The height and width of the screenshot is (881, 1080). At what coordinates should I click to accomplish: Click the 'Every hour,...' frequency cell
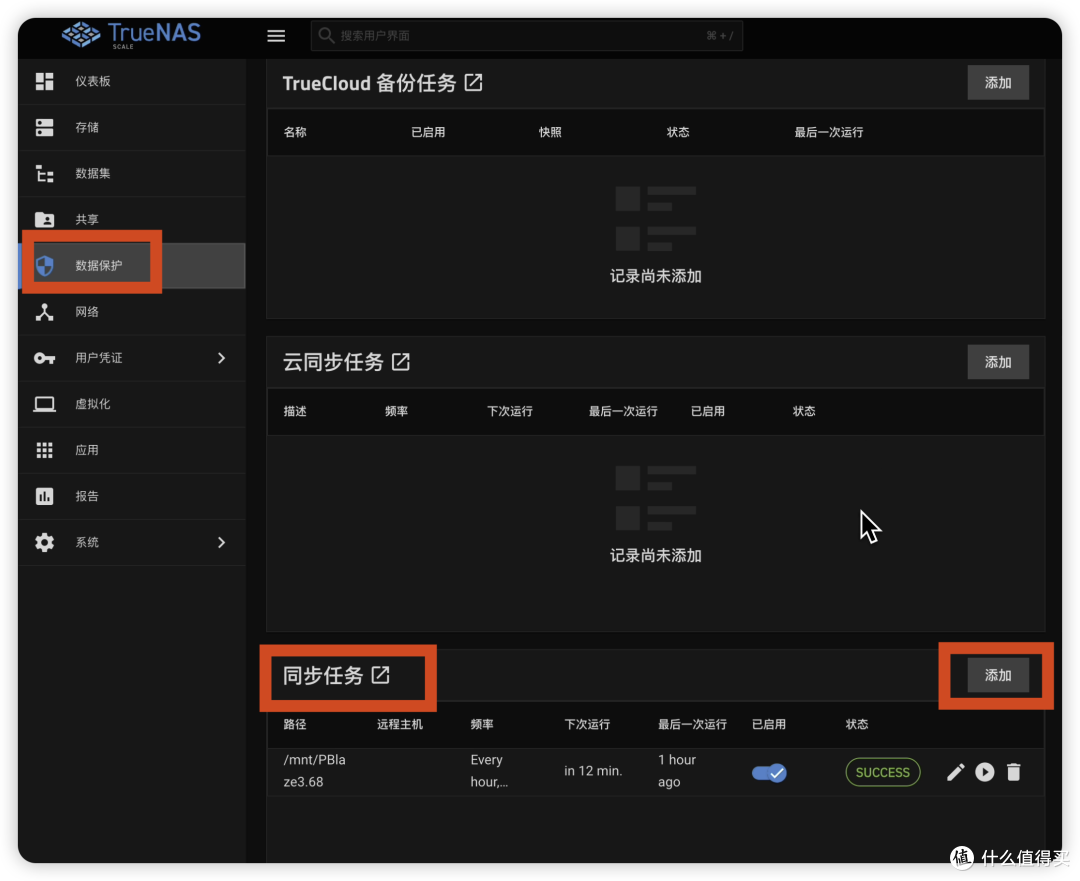489,771
